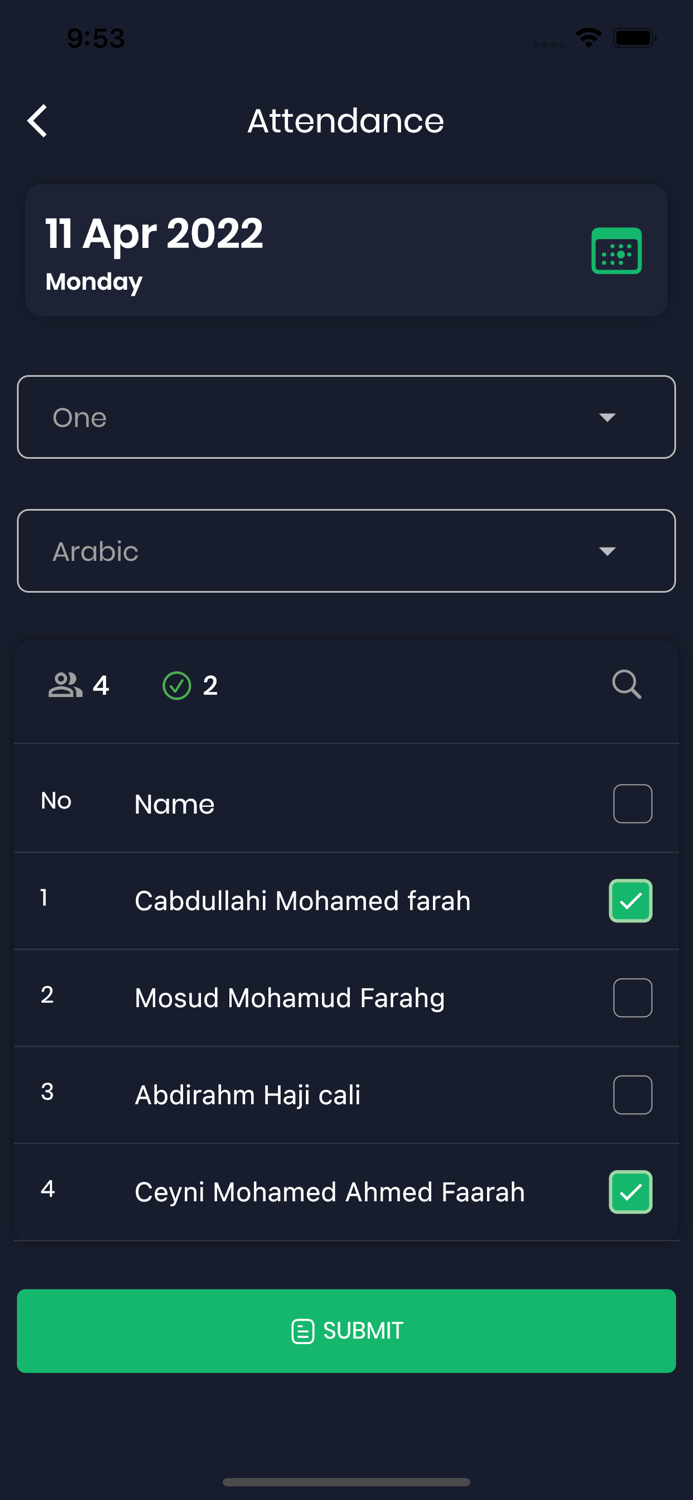Select the Ceyni Mohamed Ahmed Faarah row name
Viewport: 693px width, 1500px height.
[x=330, y=1192]
